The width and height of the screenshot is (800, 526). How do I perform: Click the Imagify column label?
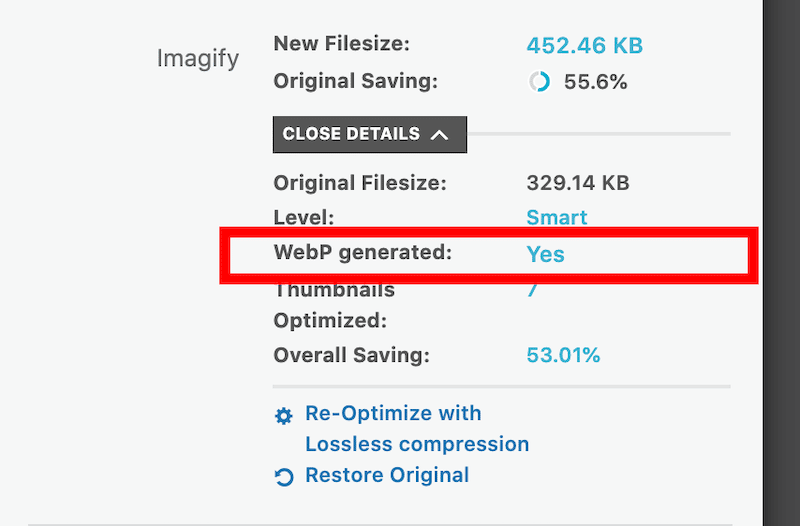198,58
